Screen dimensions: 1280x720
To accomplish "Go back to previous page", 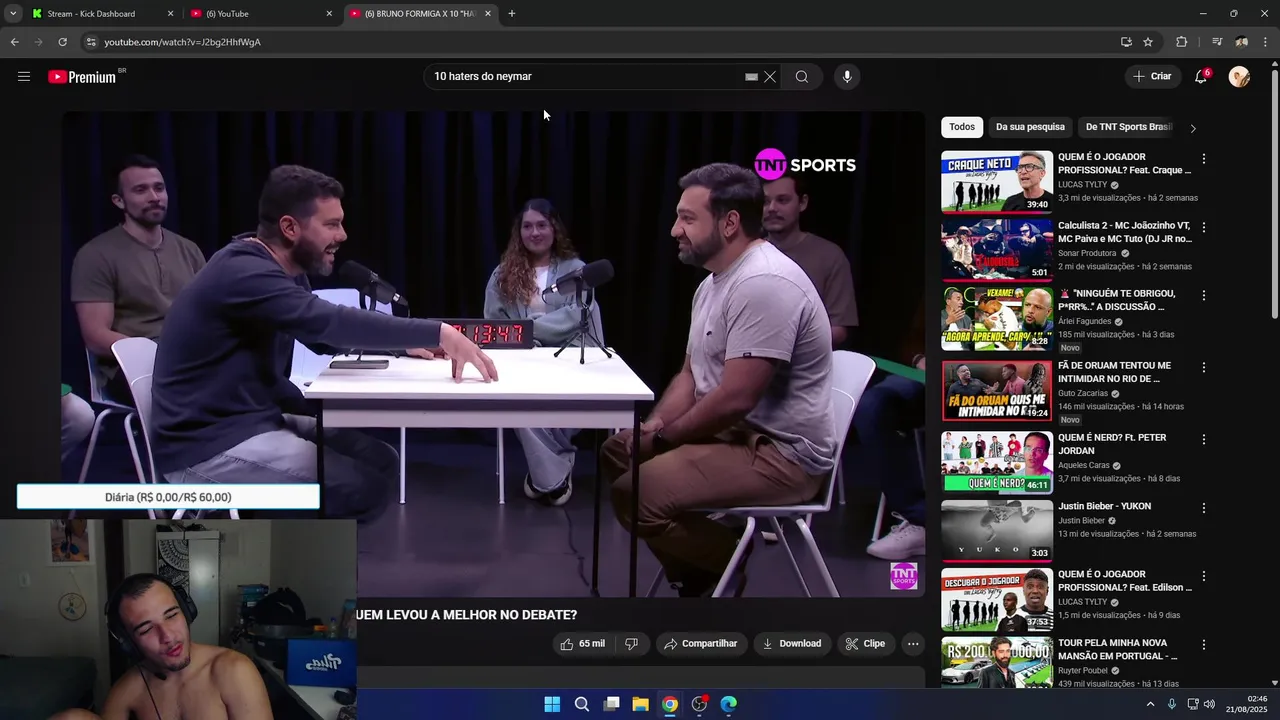I will (x=14, y=42).
